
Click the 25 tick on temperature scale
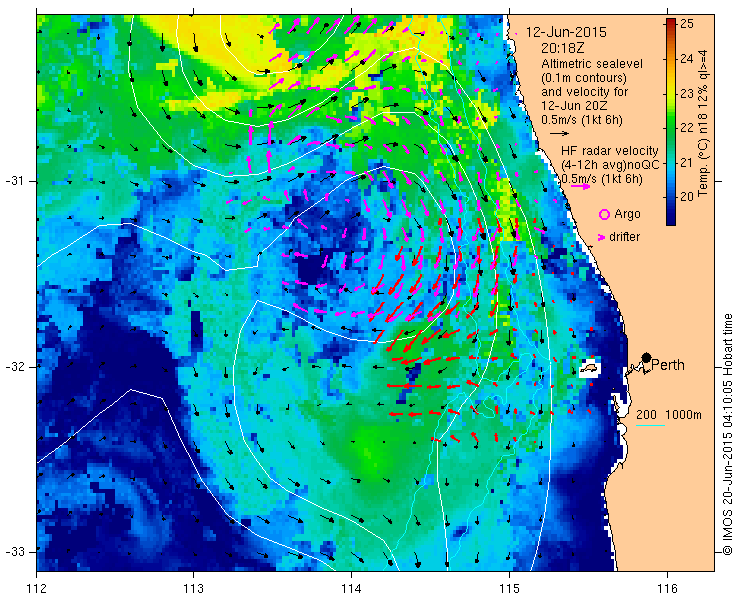point(688,24)
